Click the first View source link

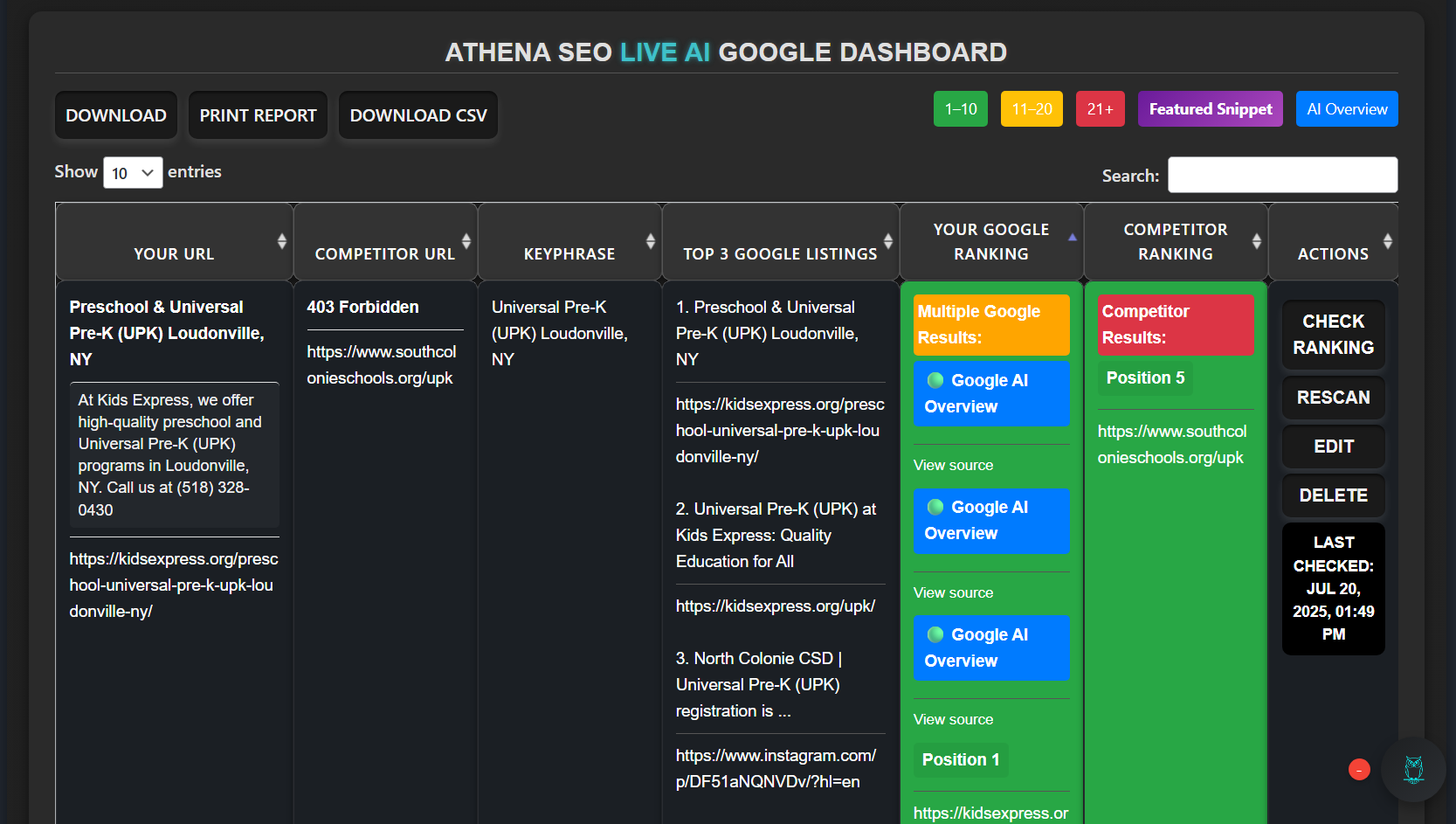click(x=953, y=466)
